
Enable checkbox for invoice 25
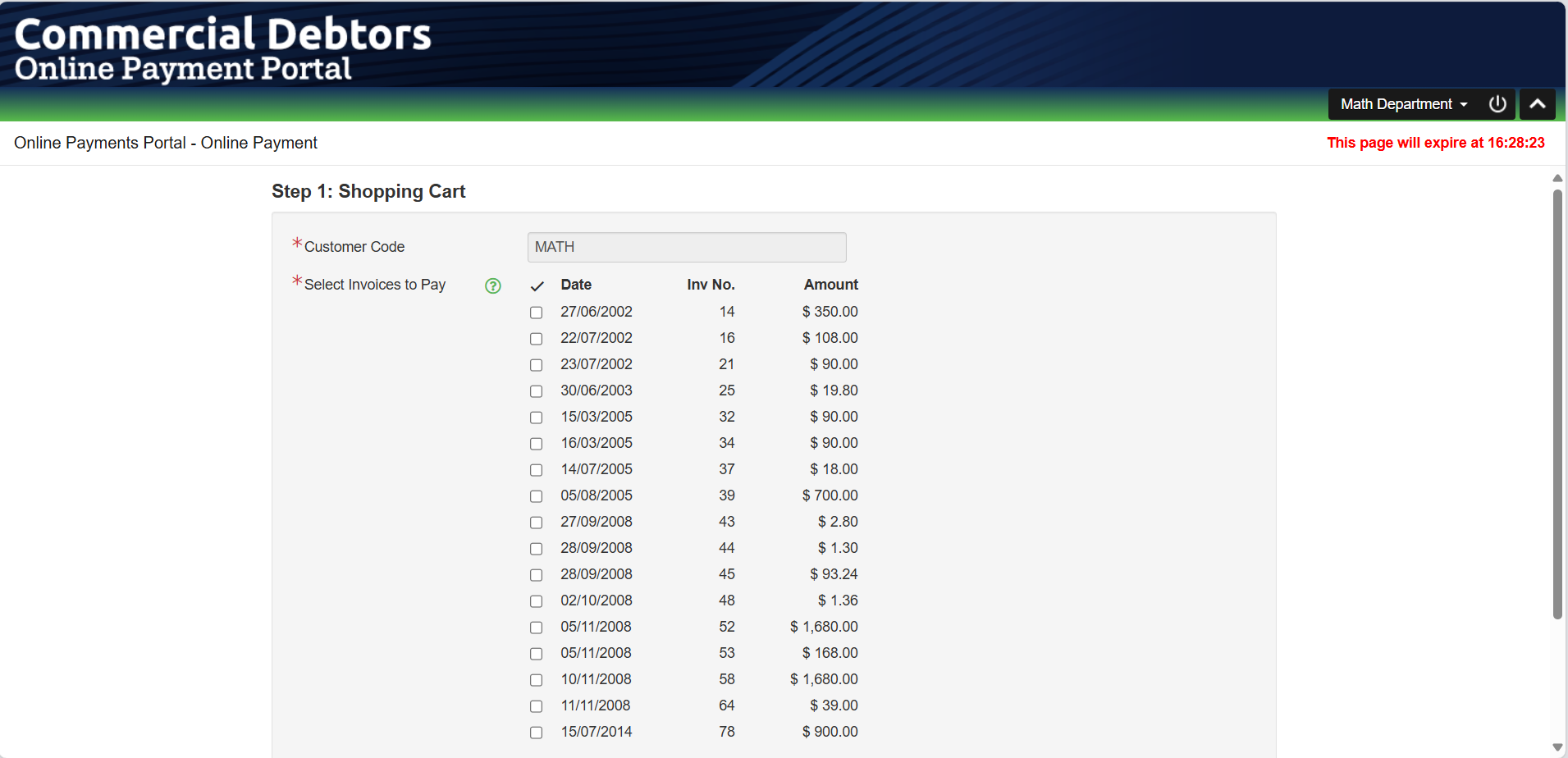tap(537, 391)
